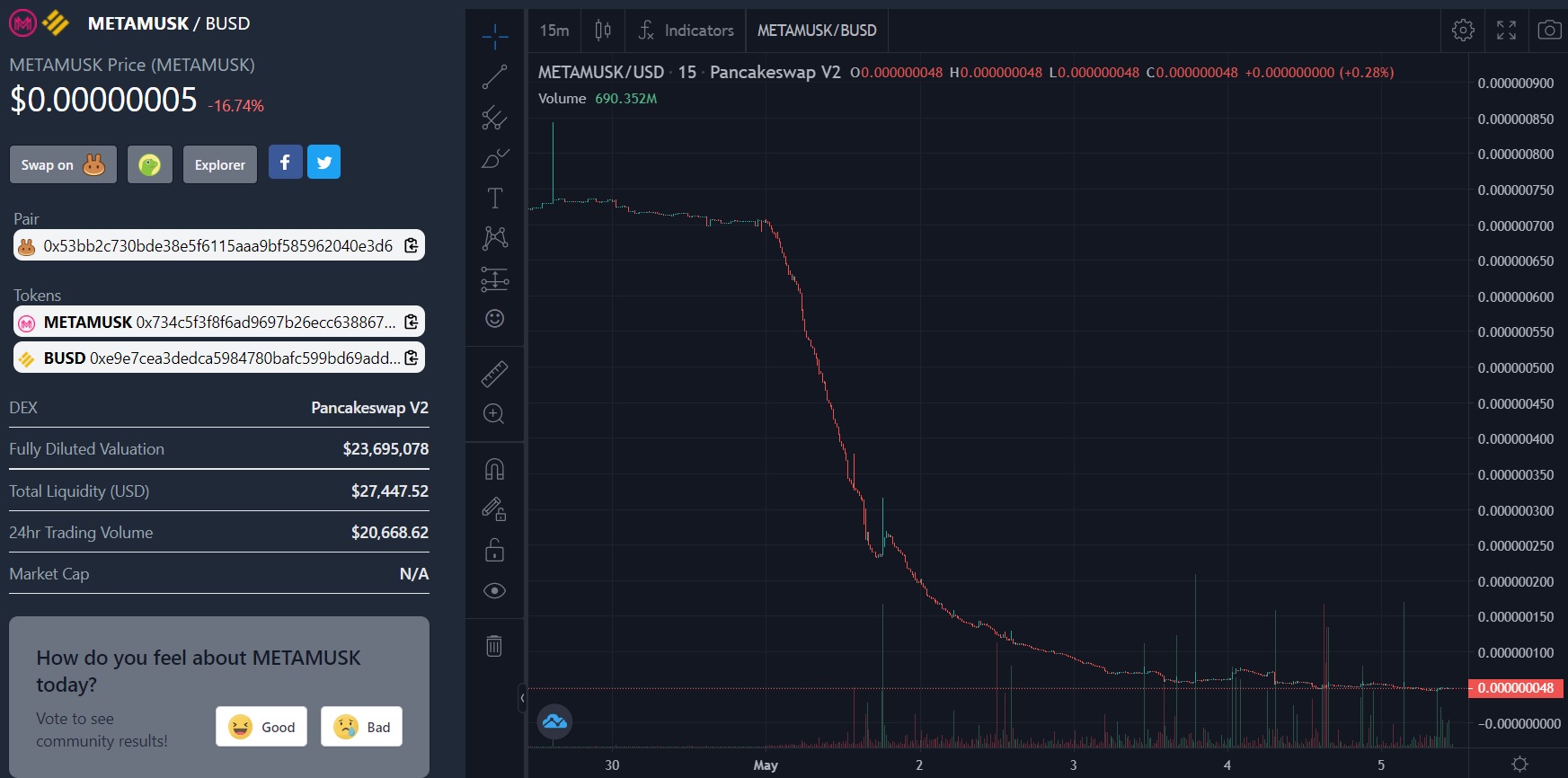Select the METAMUSK/BUSD symbol tab
This screenshot has width=1568, height=778.
tap(817, 31)
